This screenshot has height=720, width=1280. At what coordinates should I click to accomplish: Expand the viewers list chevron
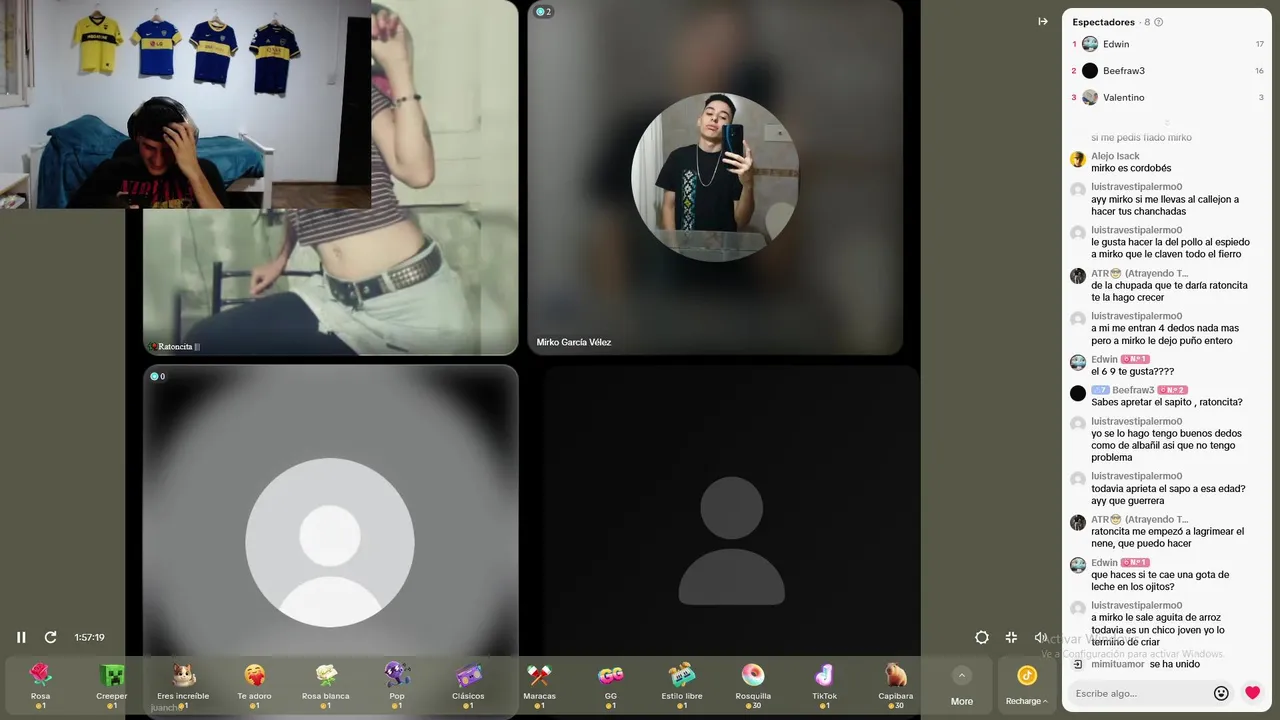pos(1166,122)
